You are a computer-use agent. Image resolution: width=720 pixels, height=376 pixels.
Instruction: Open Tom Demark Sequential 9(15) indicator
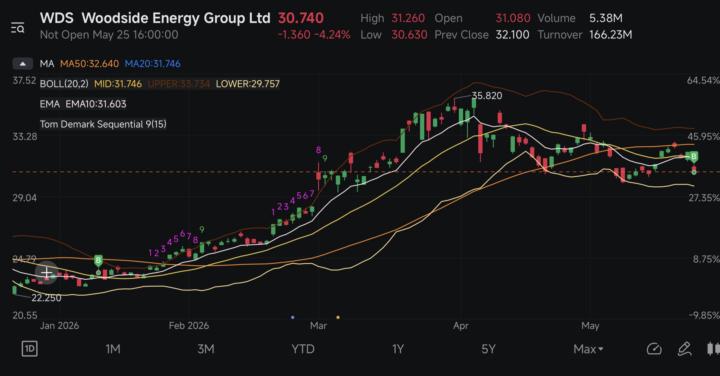tap(103, 124)
